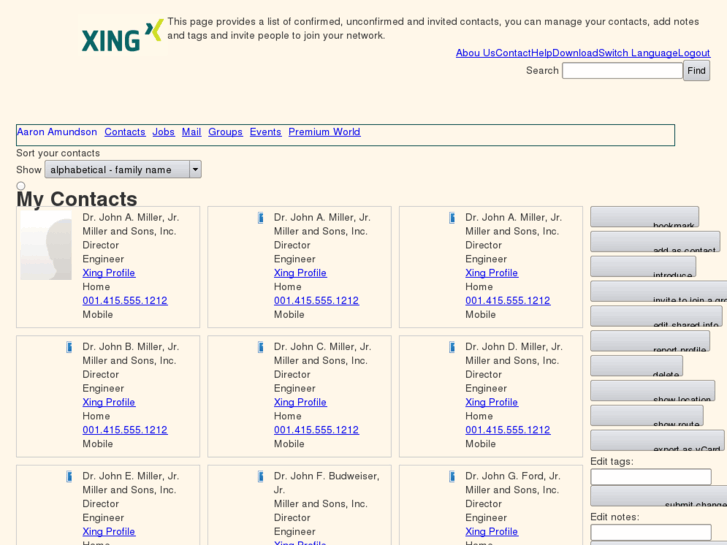
Task: Click the My Contacts heading
Action: [x=77, y=199]
